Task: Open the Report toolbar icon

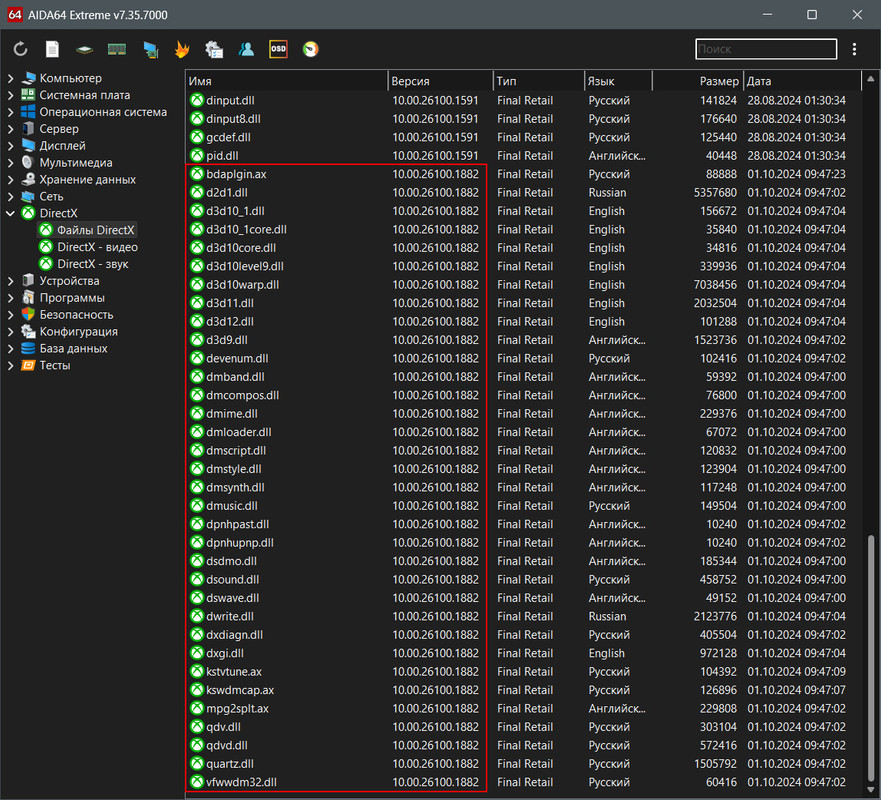Action: point(52,49)
